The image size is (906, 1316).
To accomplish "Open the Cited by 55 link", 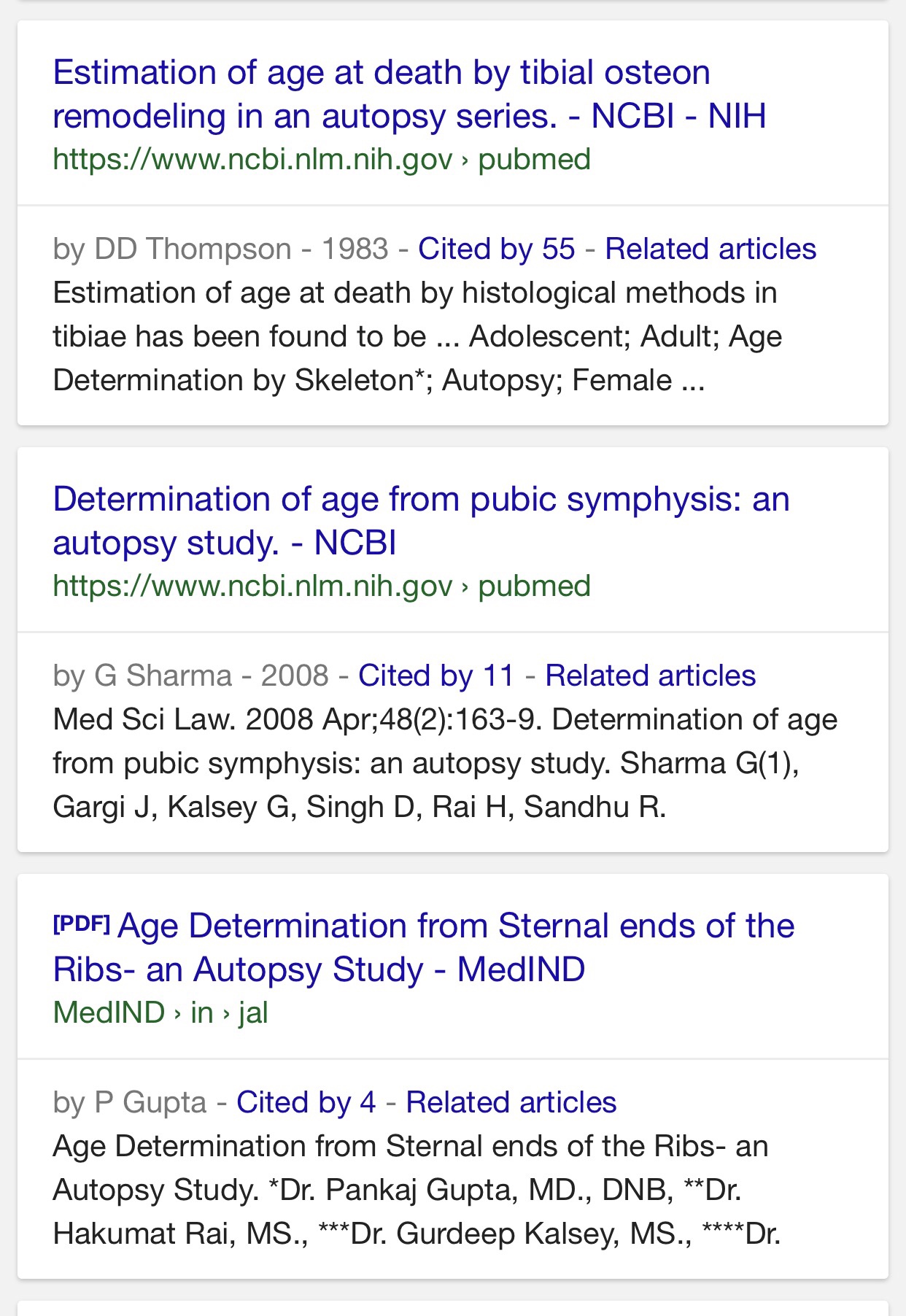I will click(496, 249).
